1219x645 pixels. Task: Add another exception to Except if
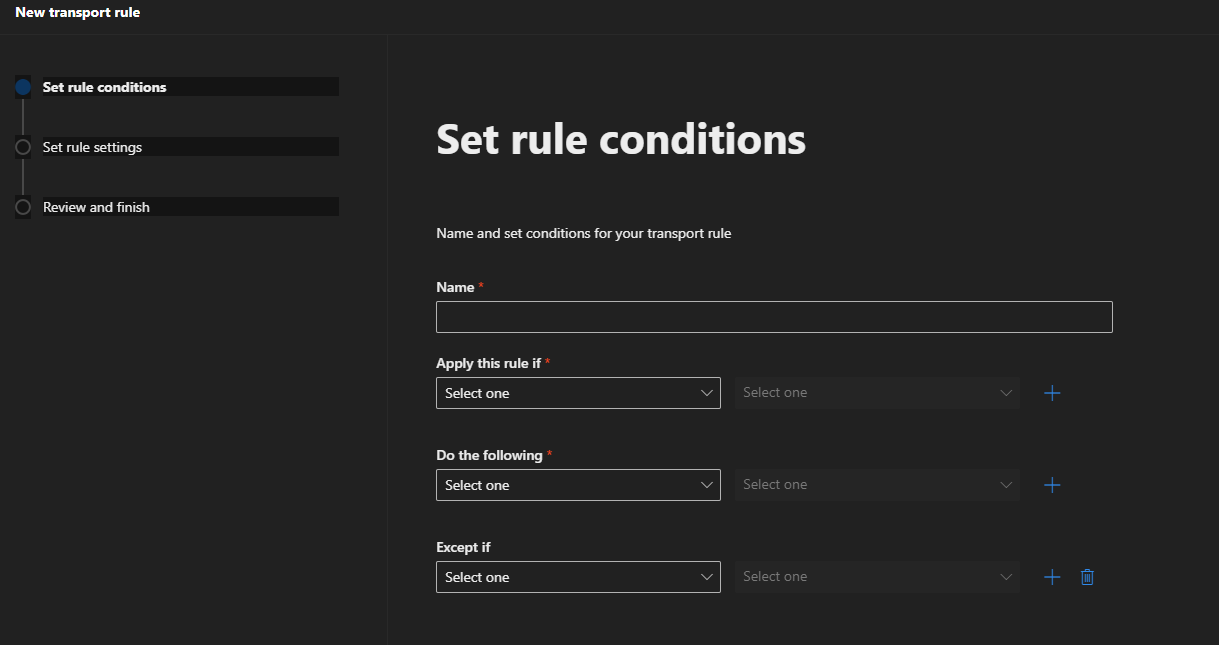(1052, 577)
